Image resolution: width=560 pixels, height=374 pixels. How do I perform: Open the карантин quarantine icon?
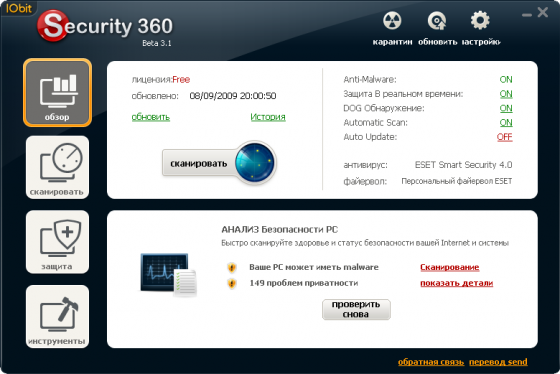tap(392, 21)
